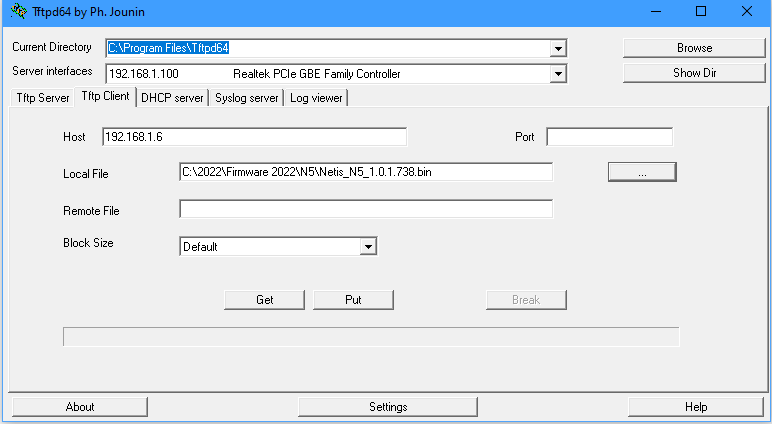Image resolution: width=772 pixels, height=424 pixels.
Task: Expand the Server interfaces dropdown
Action: pos(558,74)
